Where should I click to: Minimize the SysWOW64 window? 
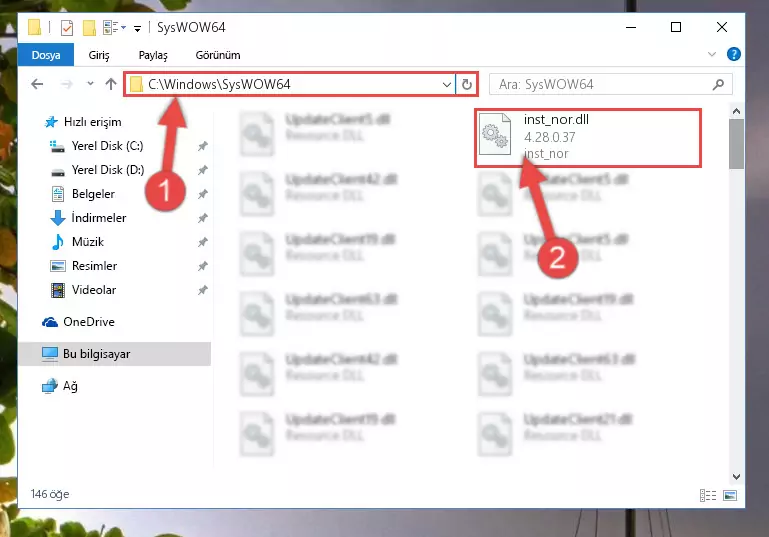pos(631,27)
